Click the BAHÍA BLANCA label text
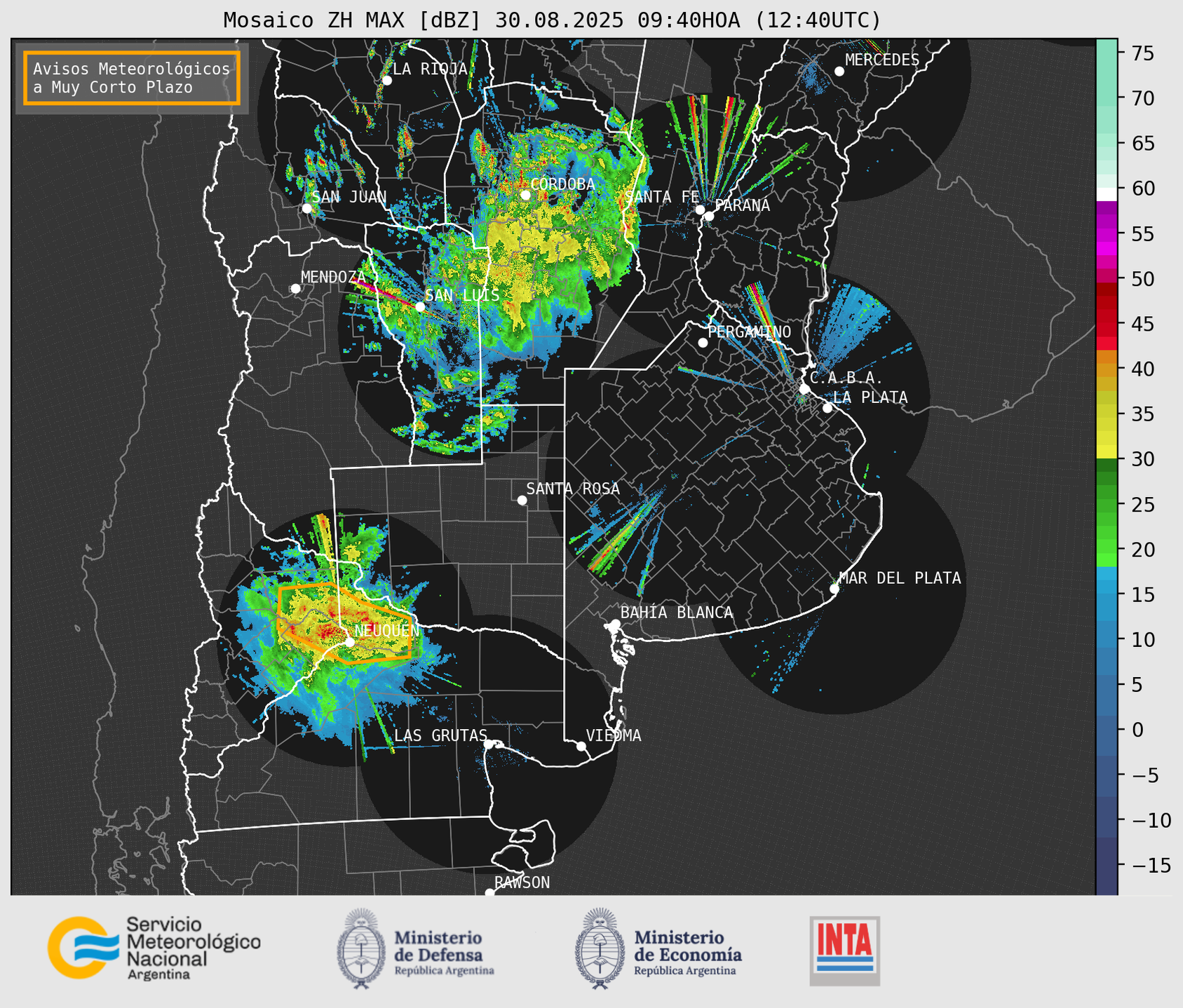Viewport: 1183px width, 1008px height. pos(677,613)
